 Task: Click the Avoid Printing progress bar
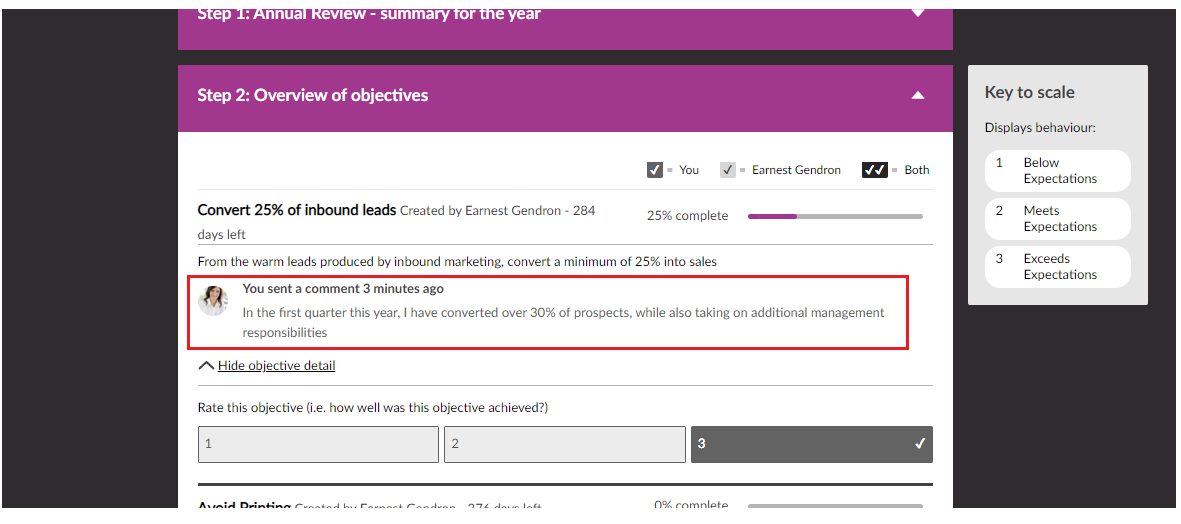pyautogui.click(x=835, y=507)
